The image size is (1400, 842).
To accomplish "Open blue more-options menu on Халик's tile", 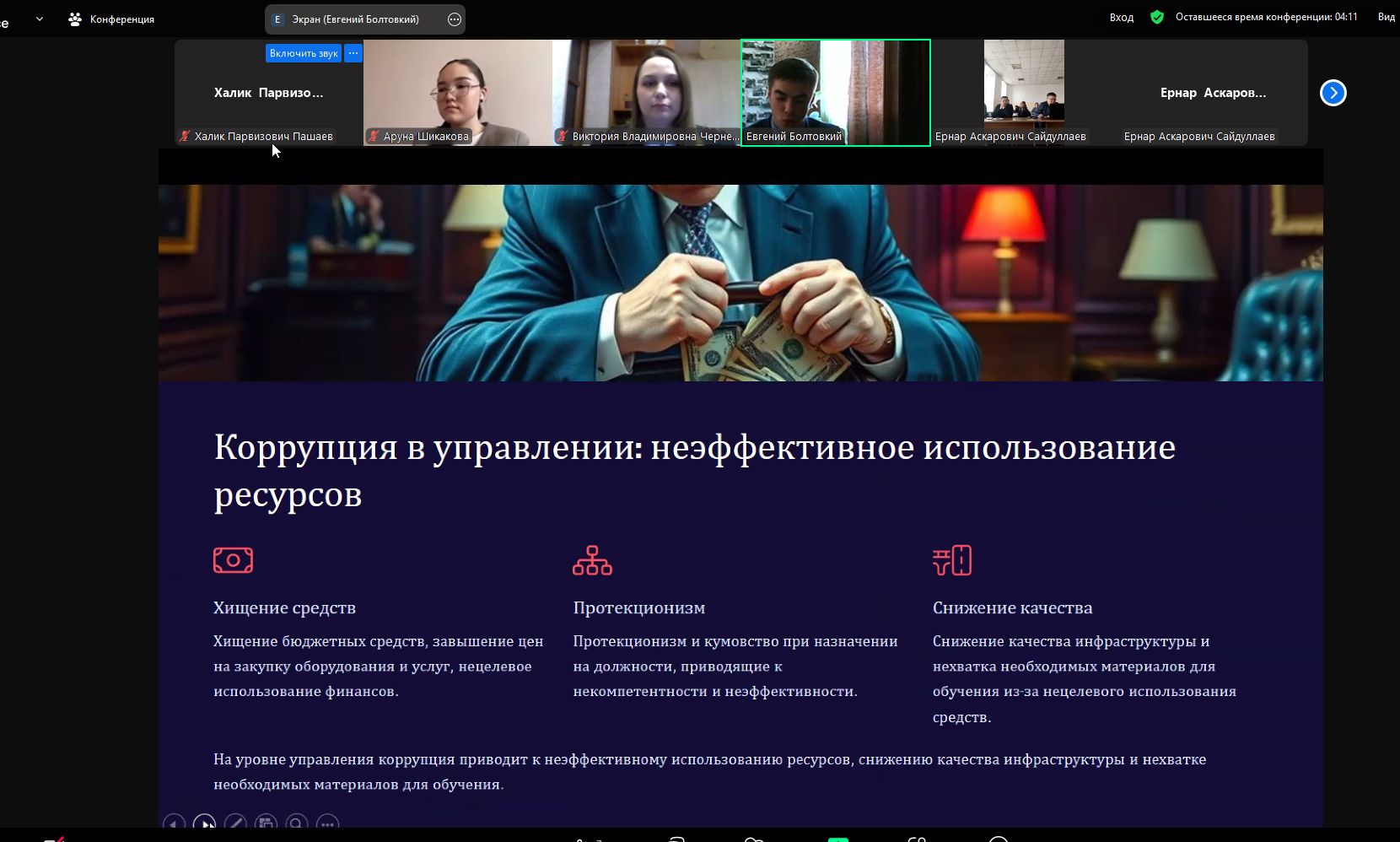I will (x=353, y=53).
